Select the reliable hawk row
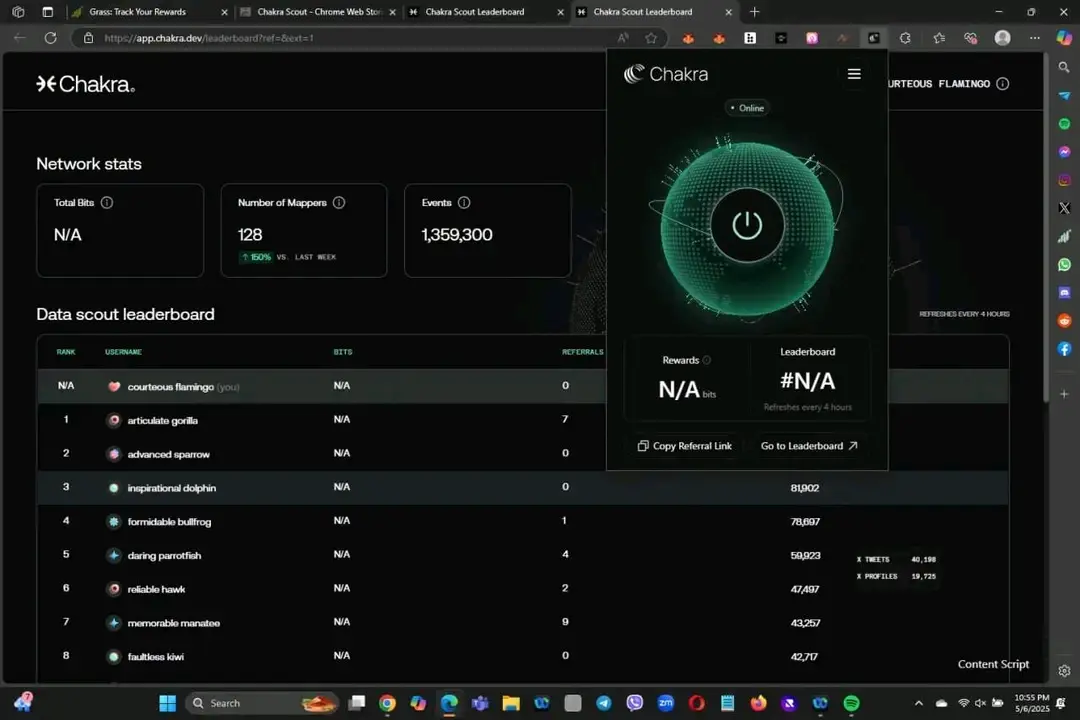This screenshot has width=1080, height=720. 523,588
